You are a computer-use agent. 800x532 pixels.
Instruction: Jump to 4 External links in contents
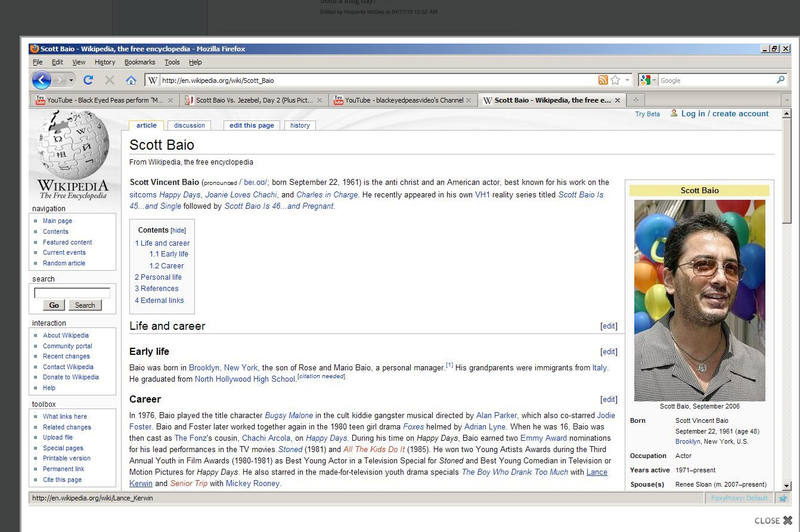(159, 300)
